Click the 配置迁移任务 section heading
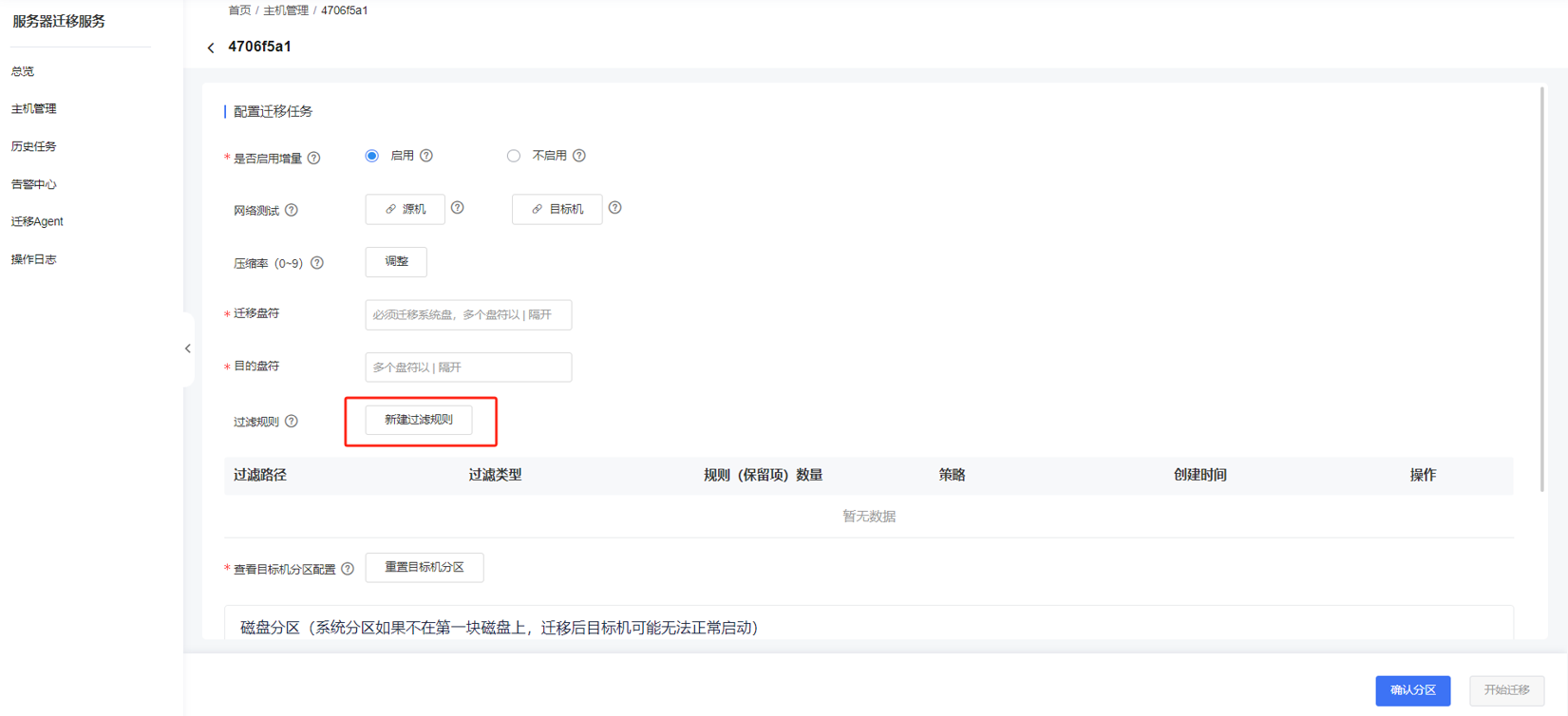Image resolution: width=1568 pixels, height=716 pixels. pyautogui.click(x=274, y=111)
